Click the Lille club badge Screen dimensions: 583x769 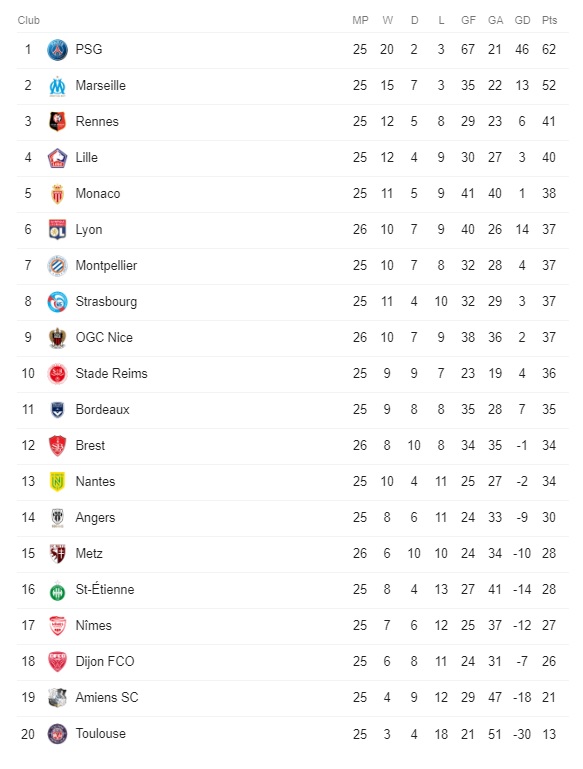click(57, 158)
